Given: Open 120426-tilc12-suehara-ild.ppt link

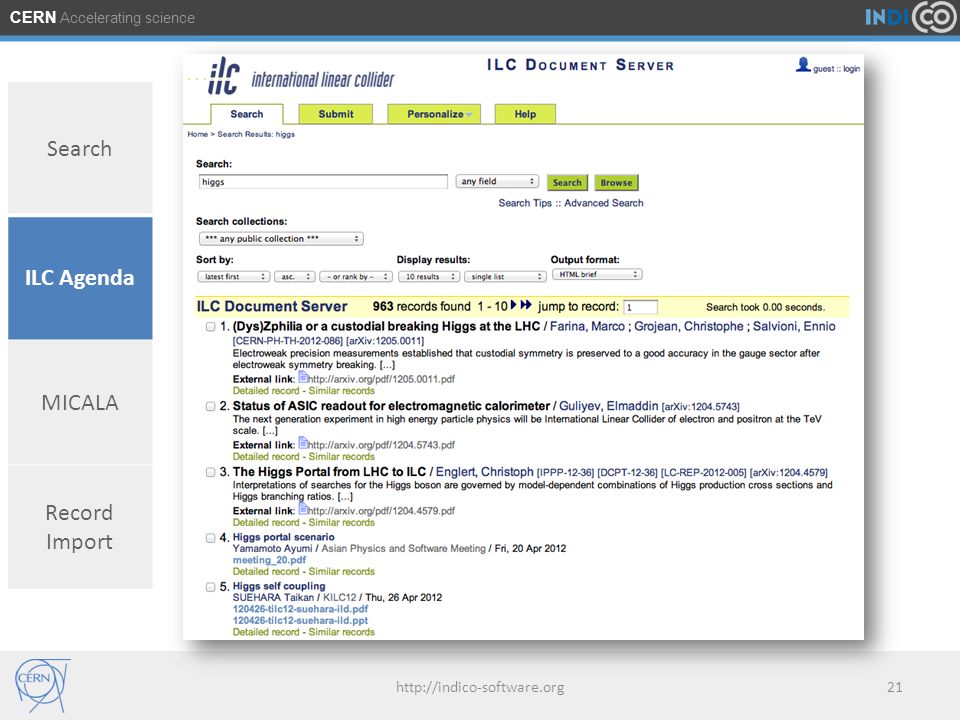Looking at the screenshot, I should coord(300,621).
